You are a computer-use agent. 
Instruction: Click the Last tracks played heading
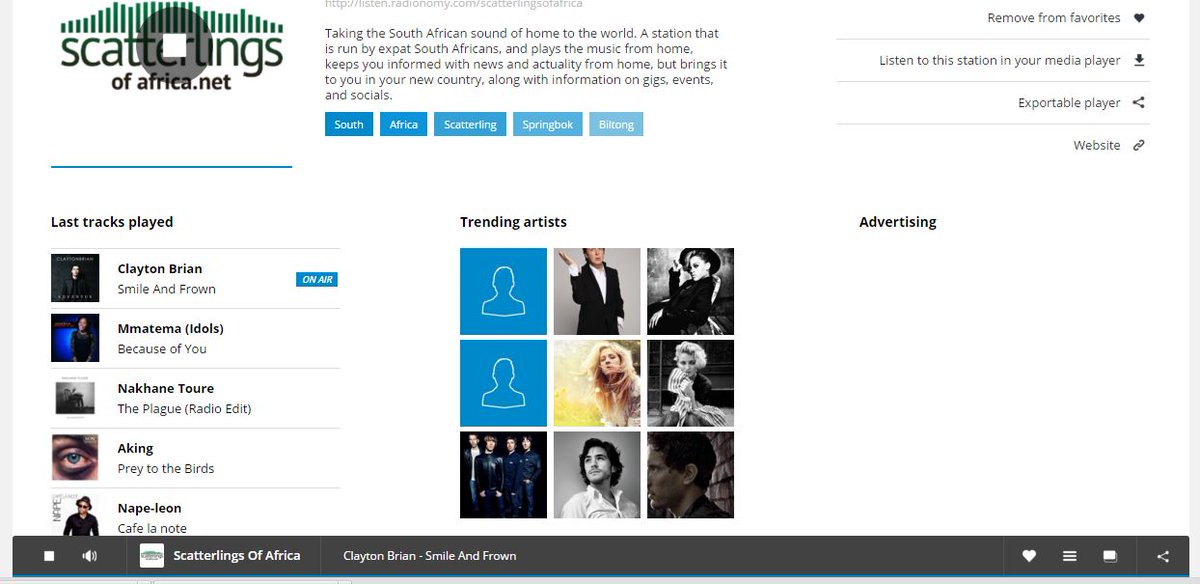point(112,222)
